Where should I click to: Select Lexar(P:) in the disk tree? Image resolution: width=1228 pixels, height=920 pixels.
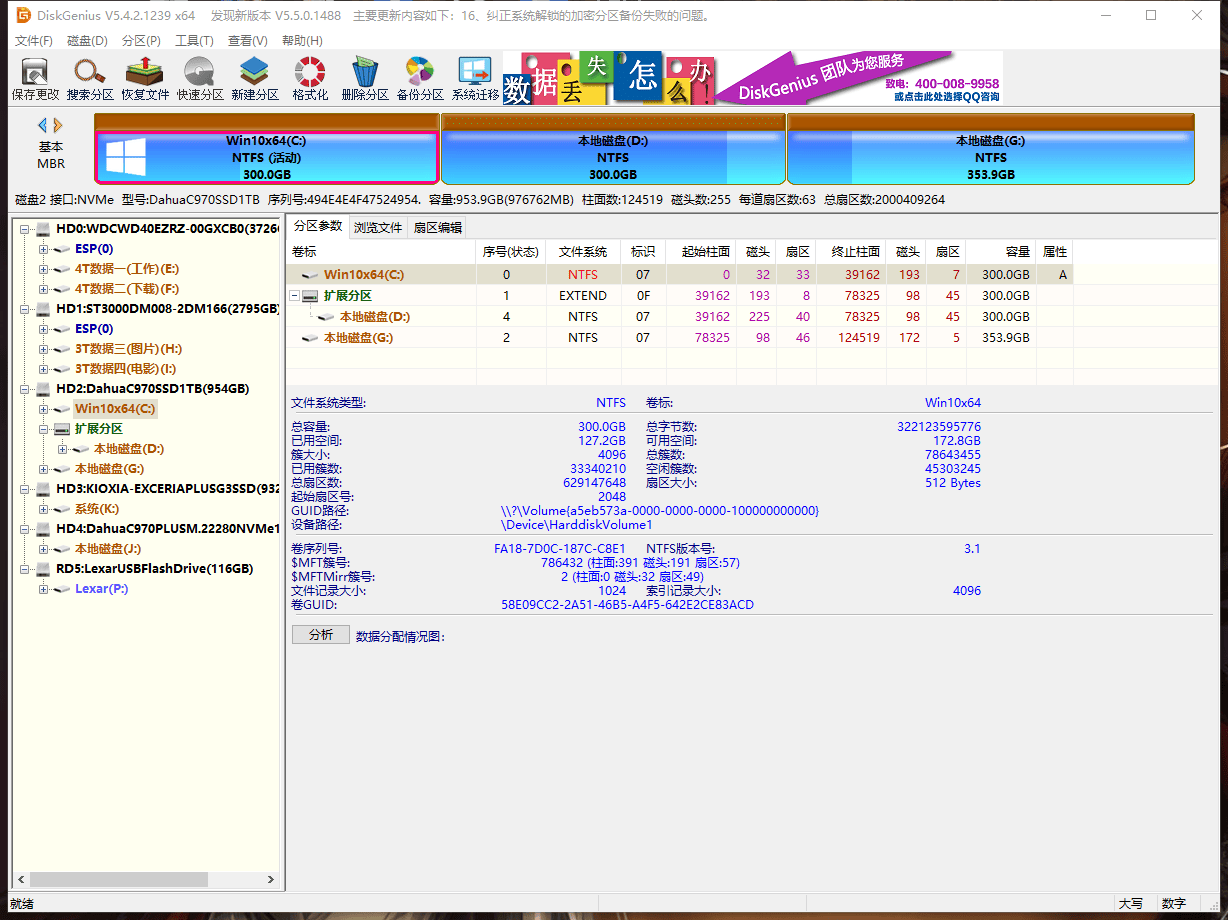click(x=101, y=589)
